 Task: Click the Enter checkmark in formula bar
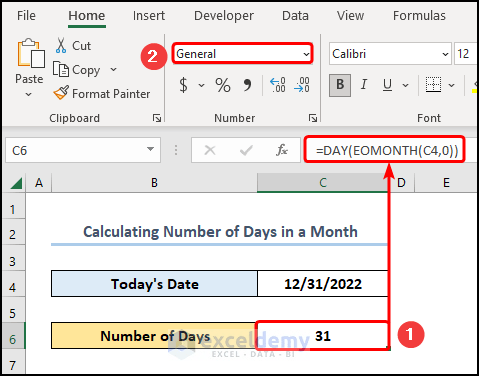click(246, 151)
